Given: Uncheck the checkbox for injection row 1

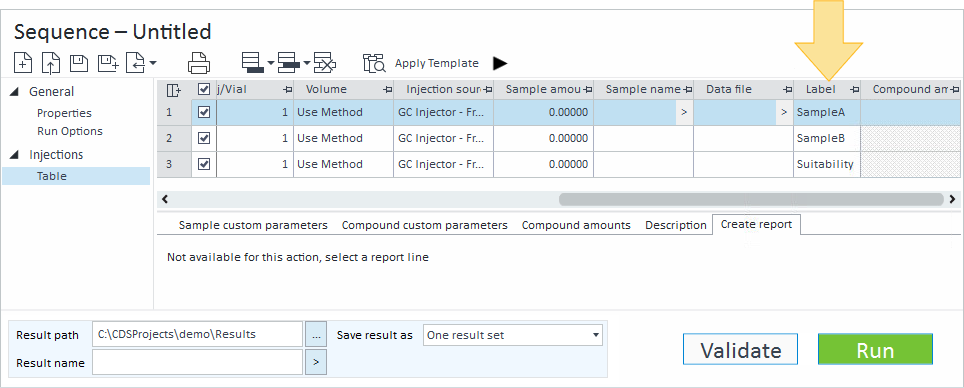Looking at the screenshot, I should coord(204,113).
